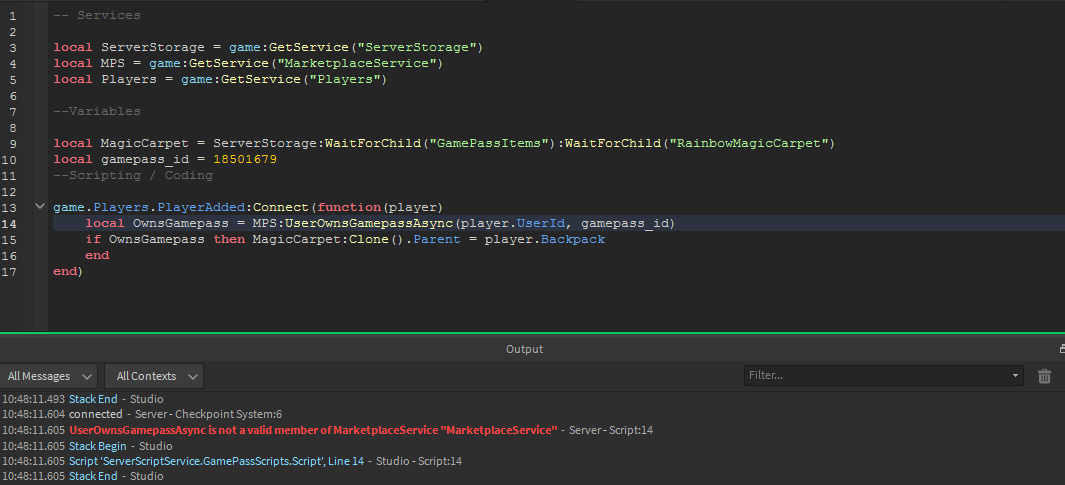Expand the Filter history dropdown arrow
This screenshot has height=485, width=1065.
(1016, 376)
